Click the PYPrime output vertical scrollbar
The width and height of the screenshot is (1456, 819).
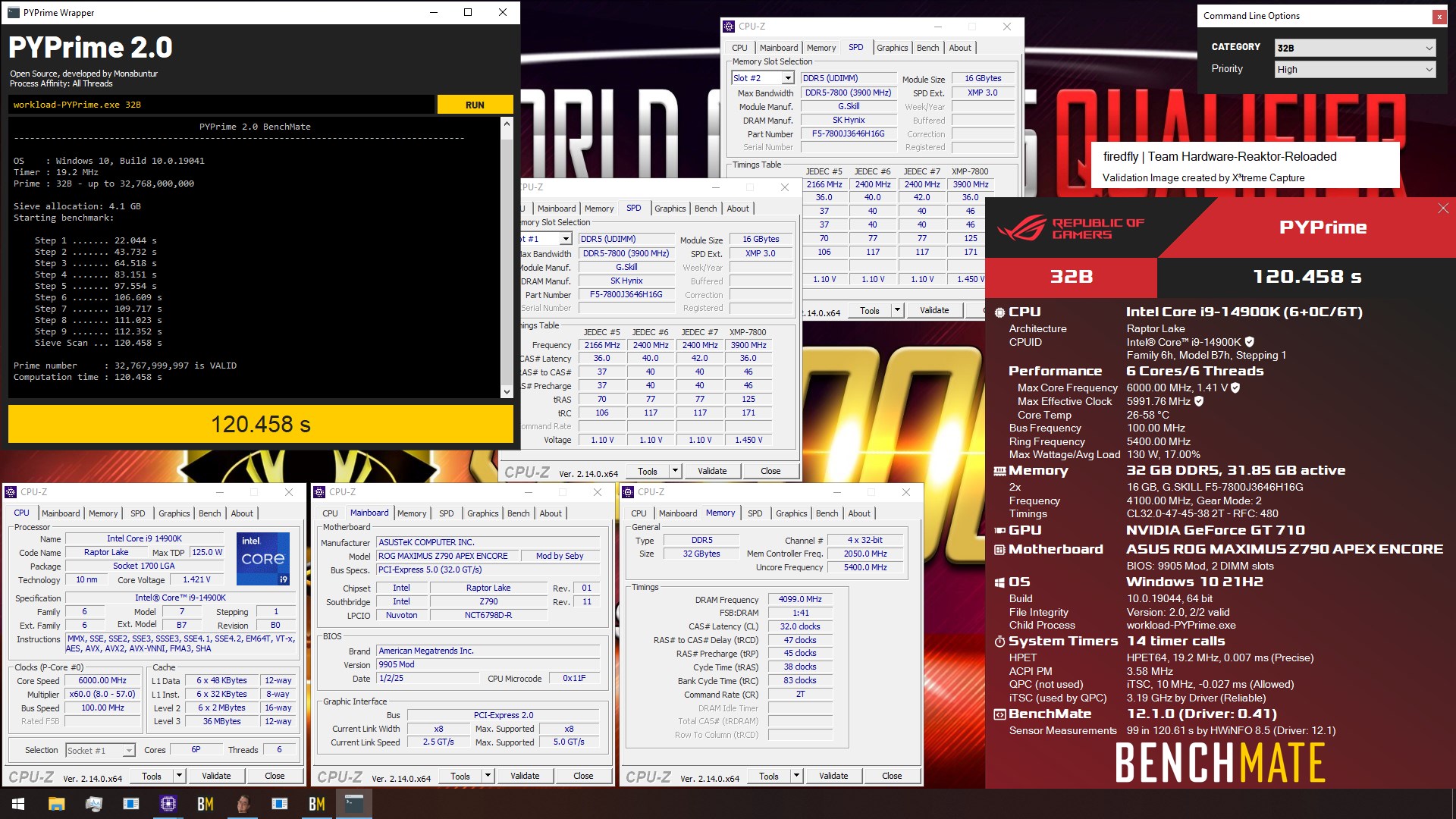[x=507, y=258]
